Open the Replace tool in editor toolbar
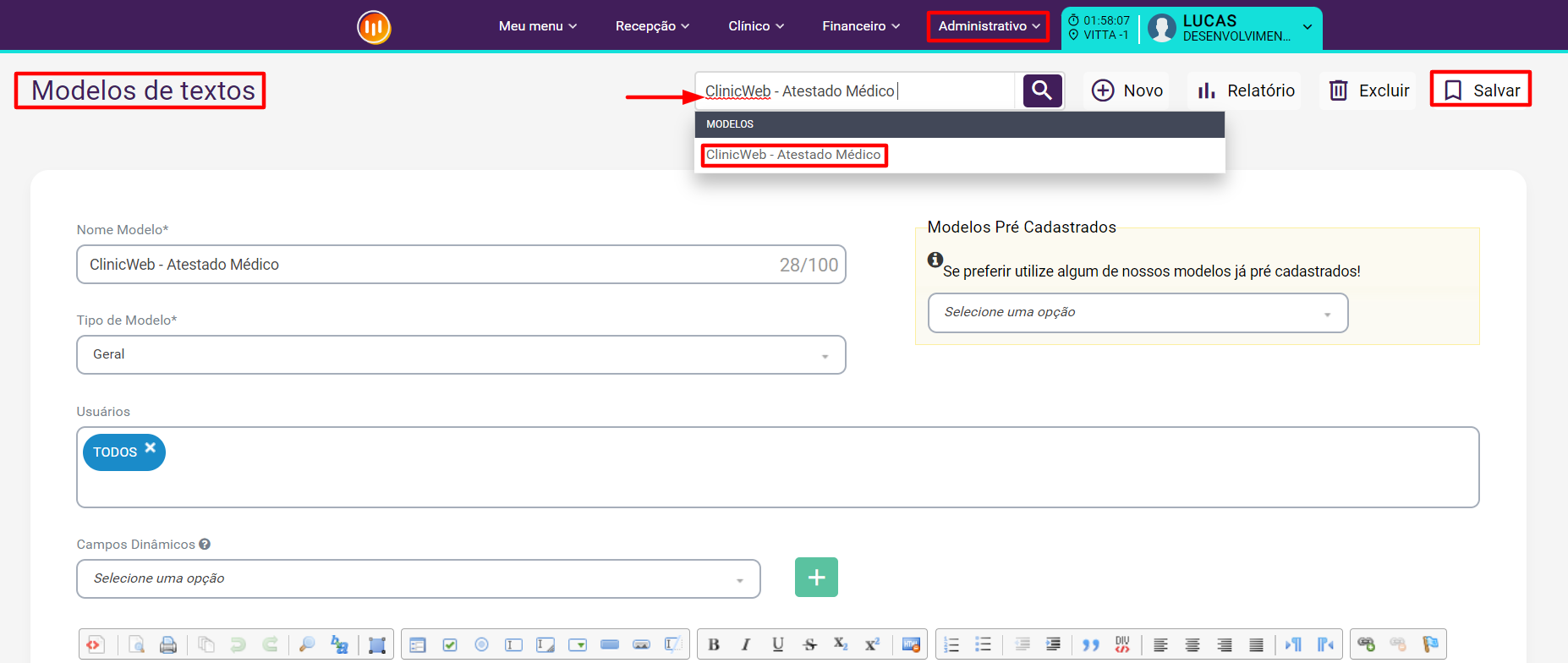 coord(339,644)
